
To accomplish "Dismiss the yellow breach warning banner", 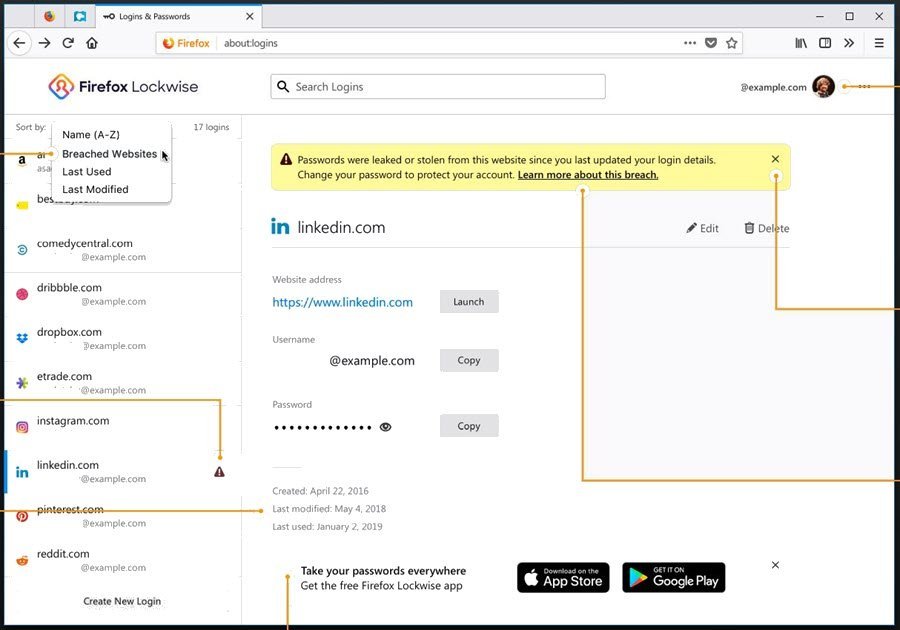I will tap(775, 159).
